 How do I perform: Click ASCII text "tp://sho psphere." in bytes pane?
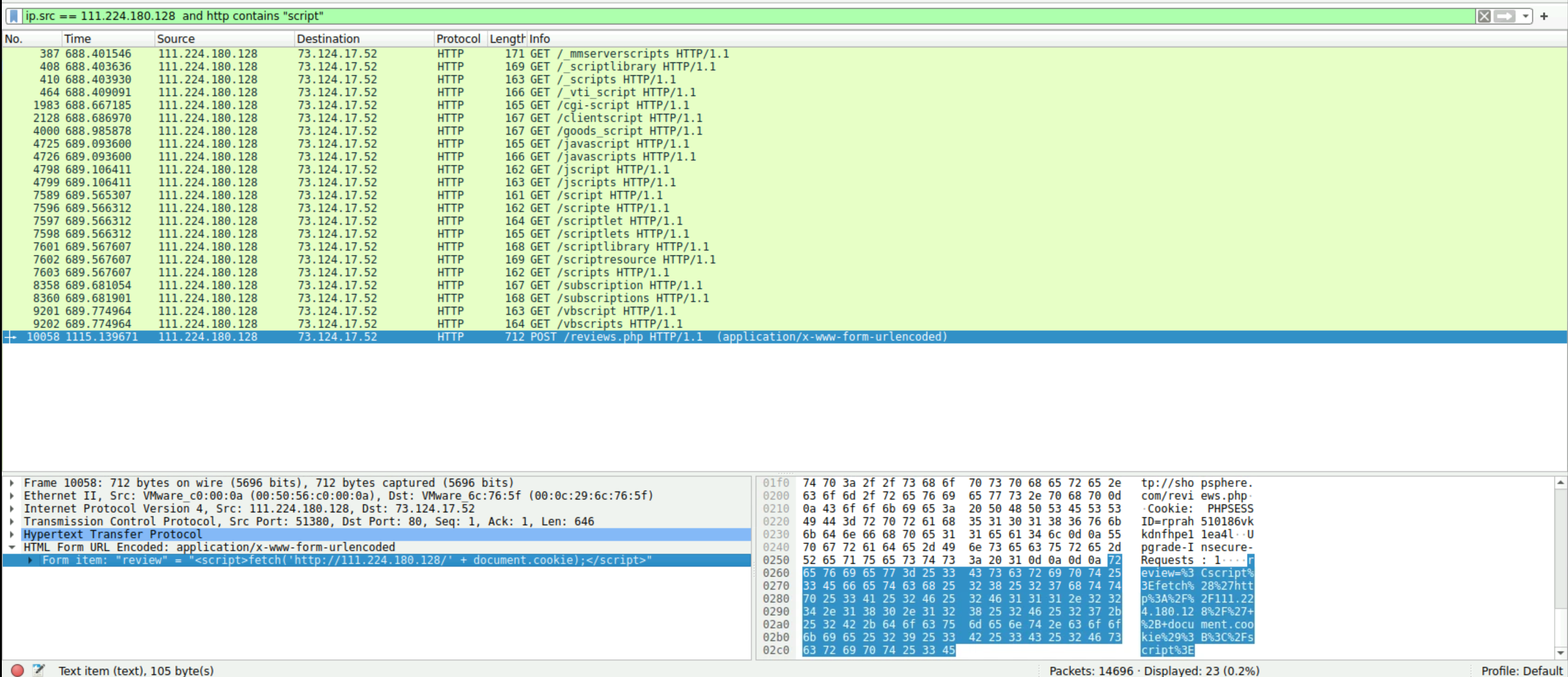coord(1197,483)
